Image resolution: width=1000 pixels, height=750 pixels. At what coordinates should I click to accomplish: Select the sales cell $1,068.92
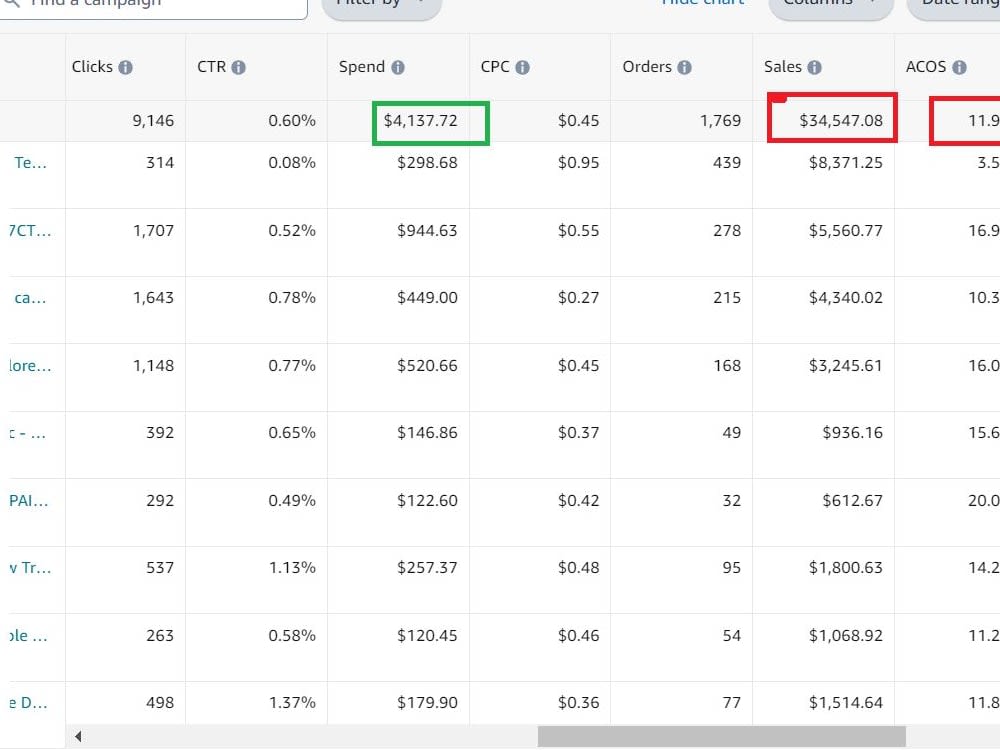846,636
